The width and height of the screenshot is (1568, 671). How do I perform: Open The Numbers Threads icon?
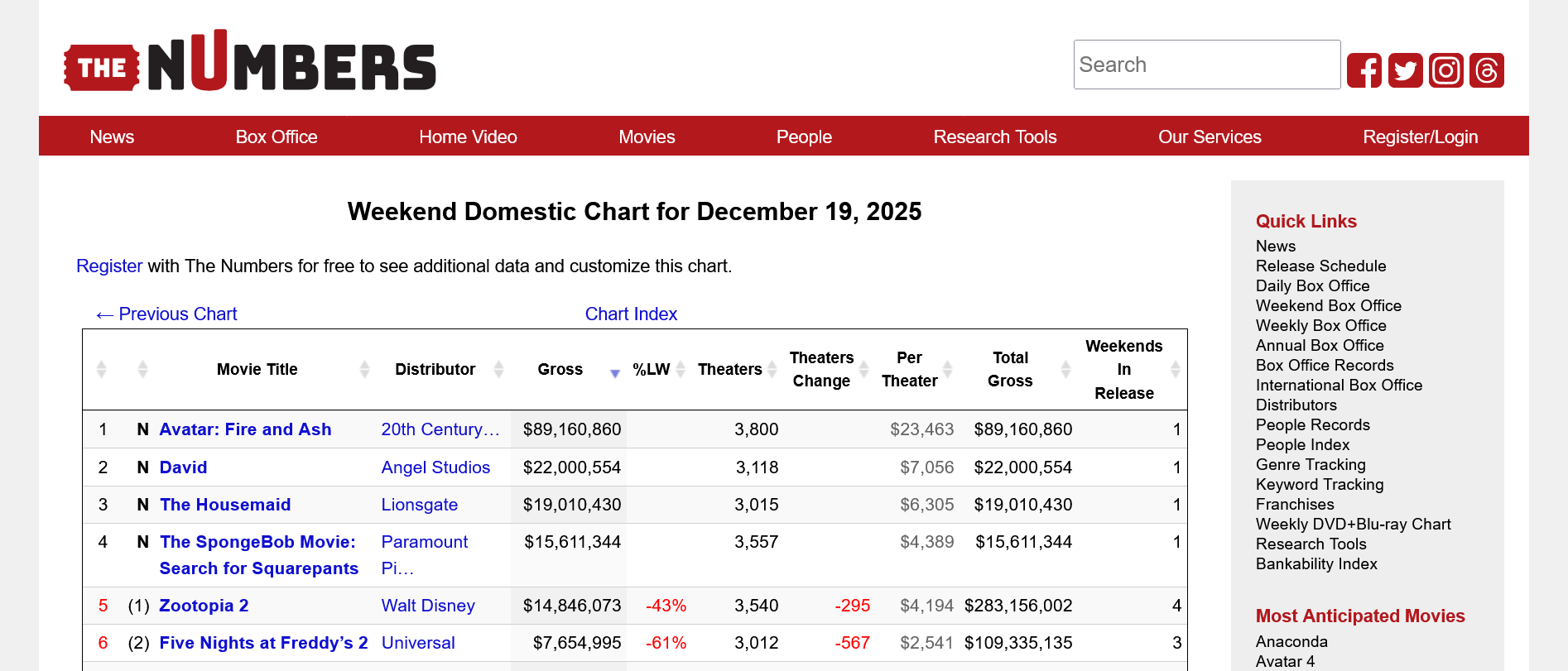(1486, 70)
